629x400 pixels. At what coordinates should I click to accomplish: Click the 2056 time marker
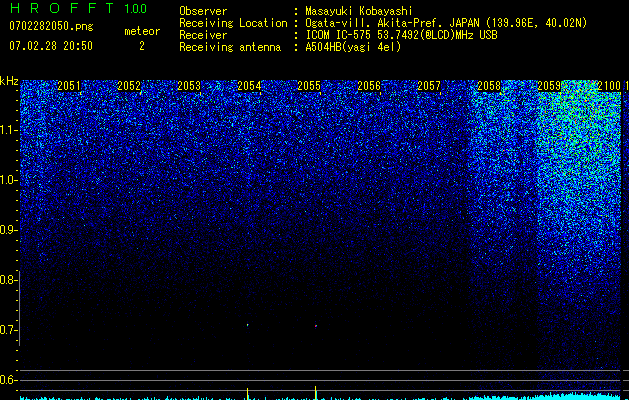click(369, 86)
